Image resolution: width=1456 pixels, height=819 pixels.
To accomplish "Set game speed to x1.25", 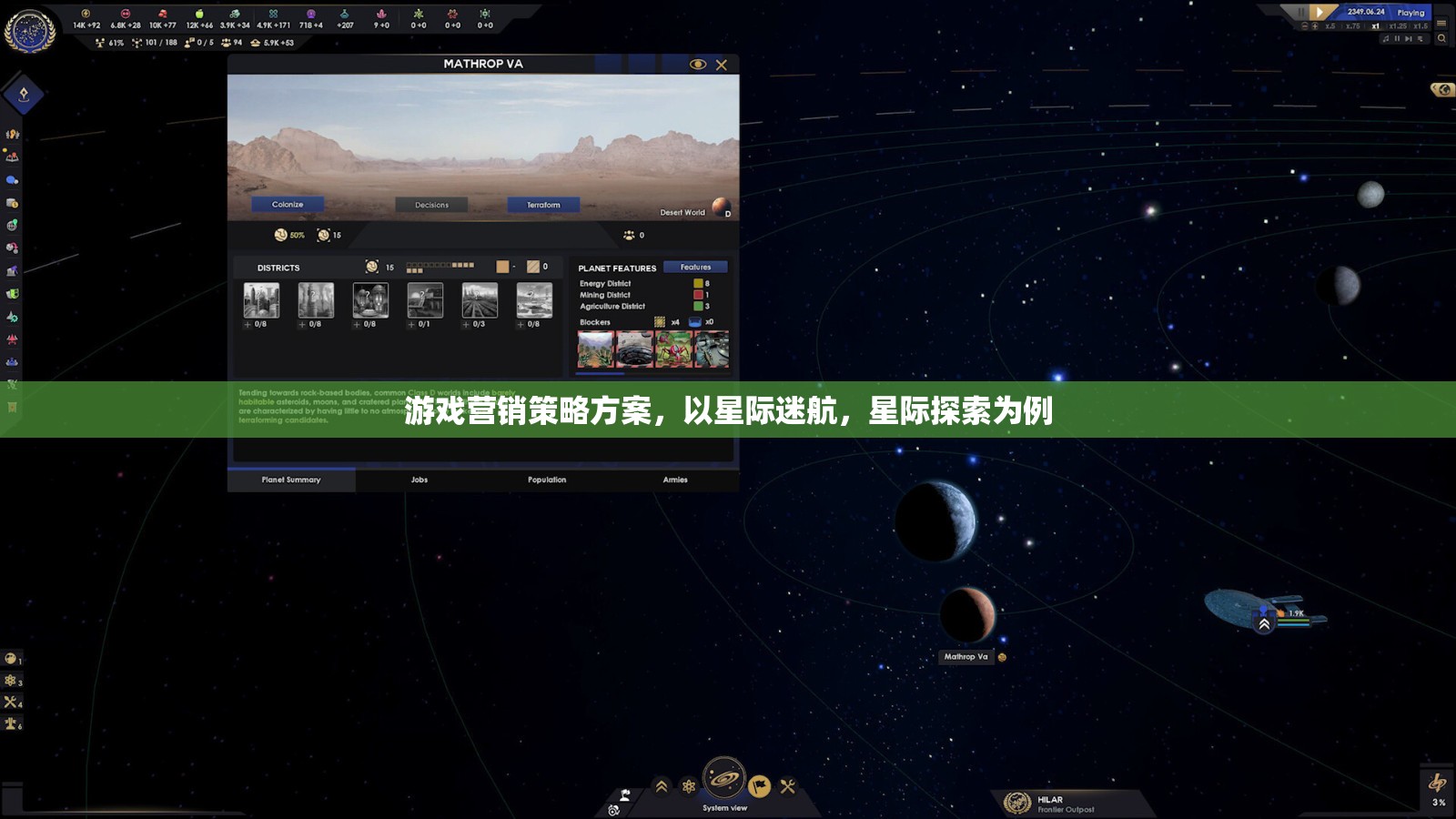I will (1399, 26).
